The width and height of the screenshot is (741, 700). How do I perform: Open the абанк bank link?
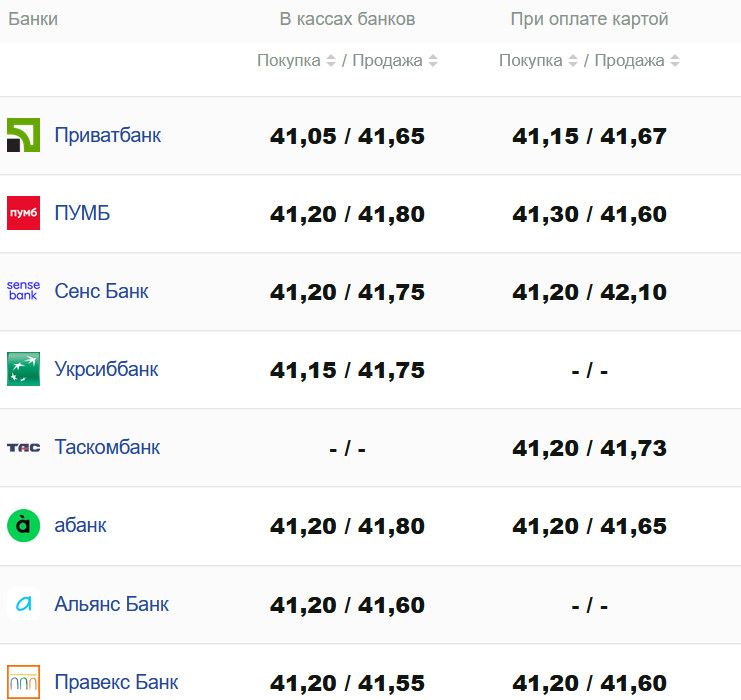(x=80, y=525)
